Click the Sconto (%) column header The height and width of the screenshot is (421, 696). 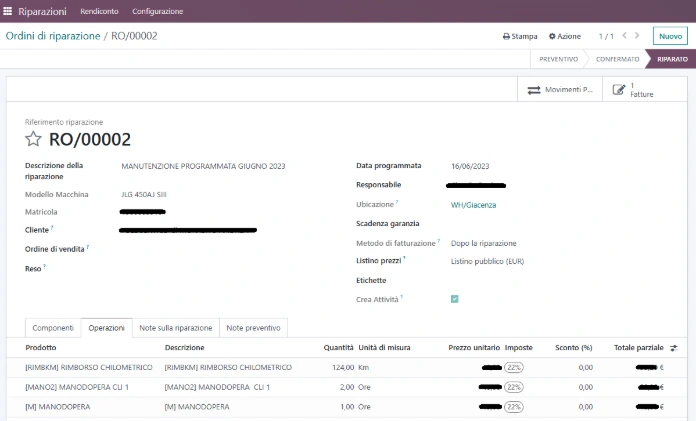click(x=573, y=348)
